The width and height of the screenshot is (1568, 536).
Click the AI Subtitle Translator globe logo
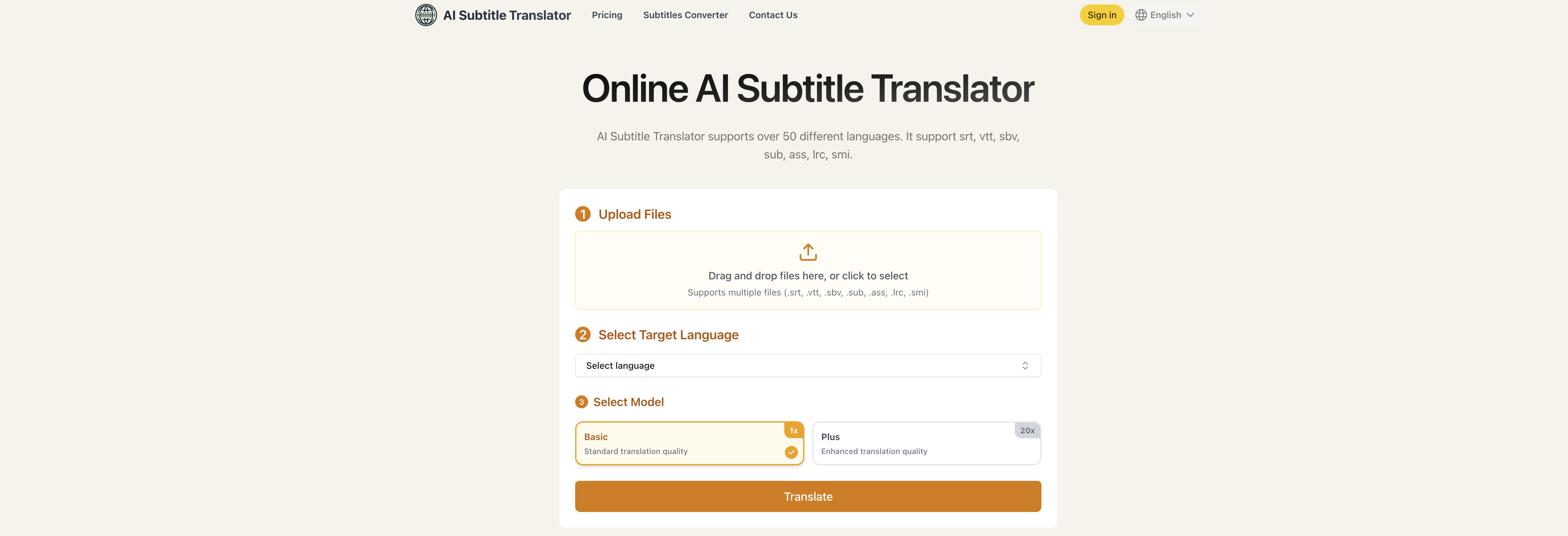coord(426,15)
